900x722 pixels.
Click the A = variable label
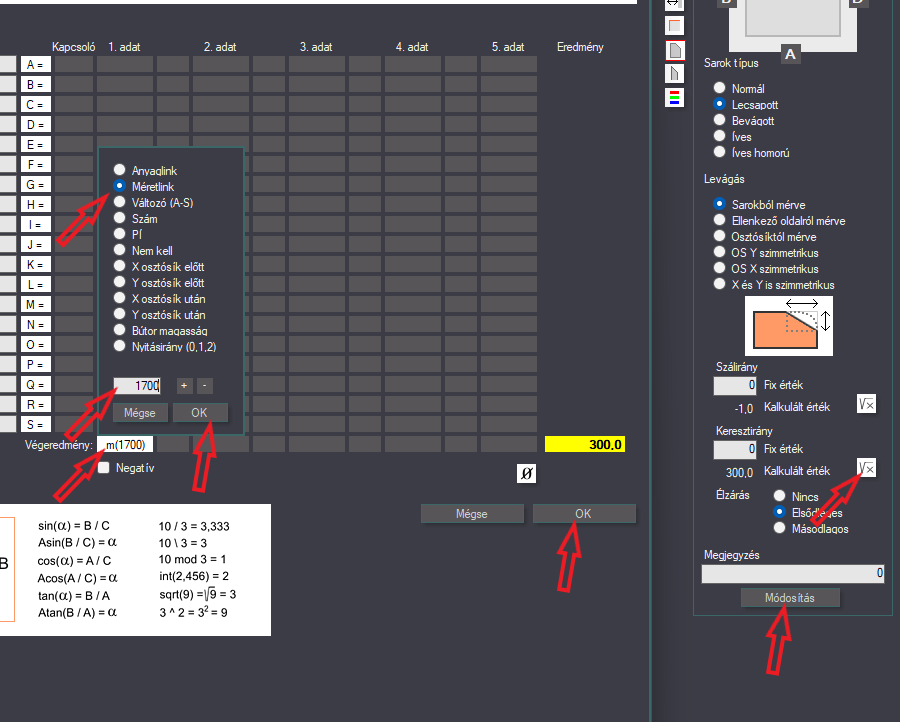36,64
